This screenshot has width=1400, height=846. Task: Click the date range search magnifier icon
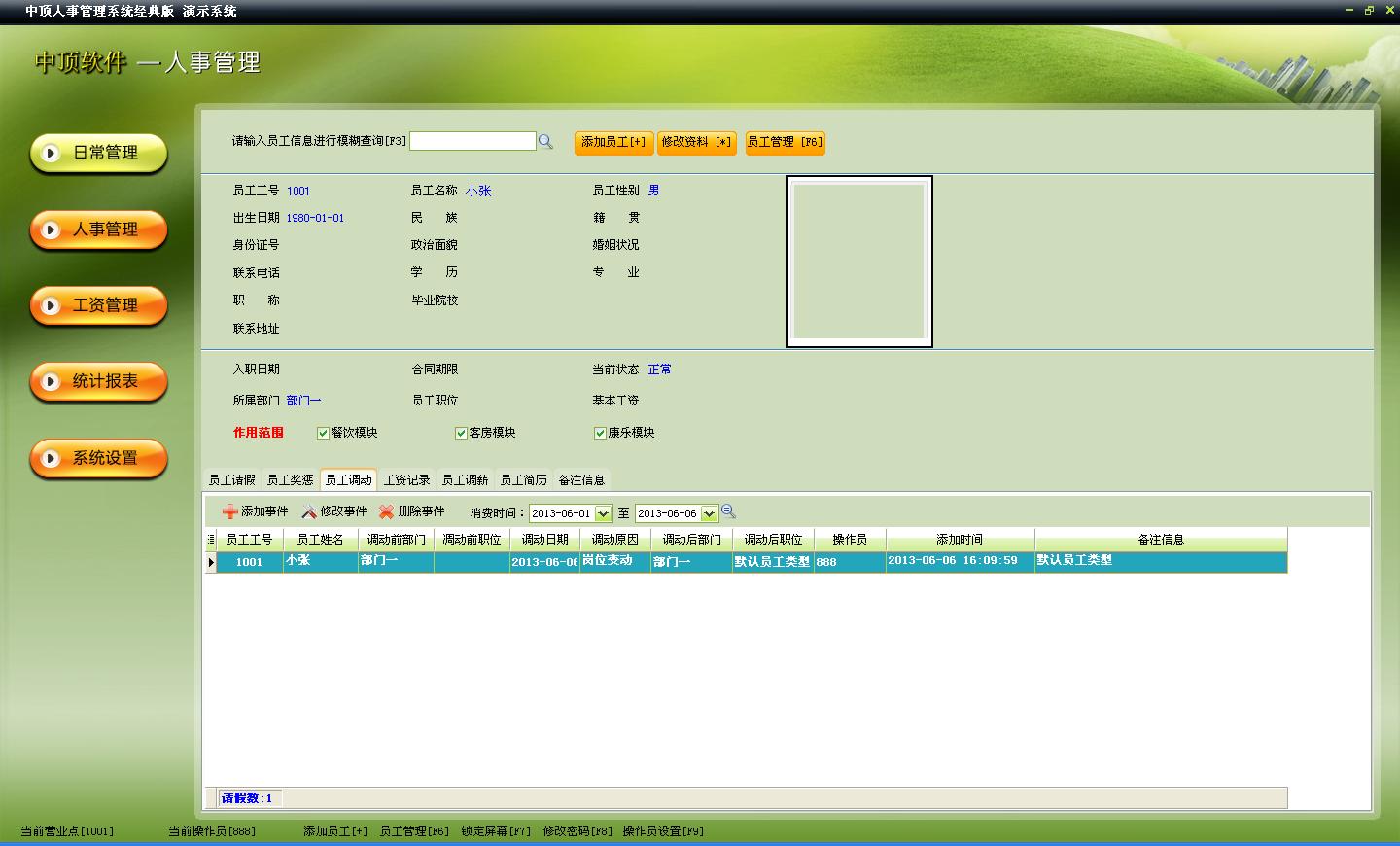click(x=729, y=511)
